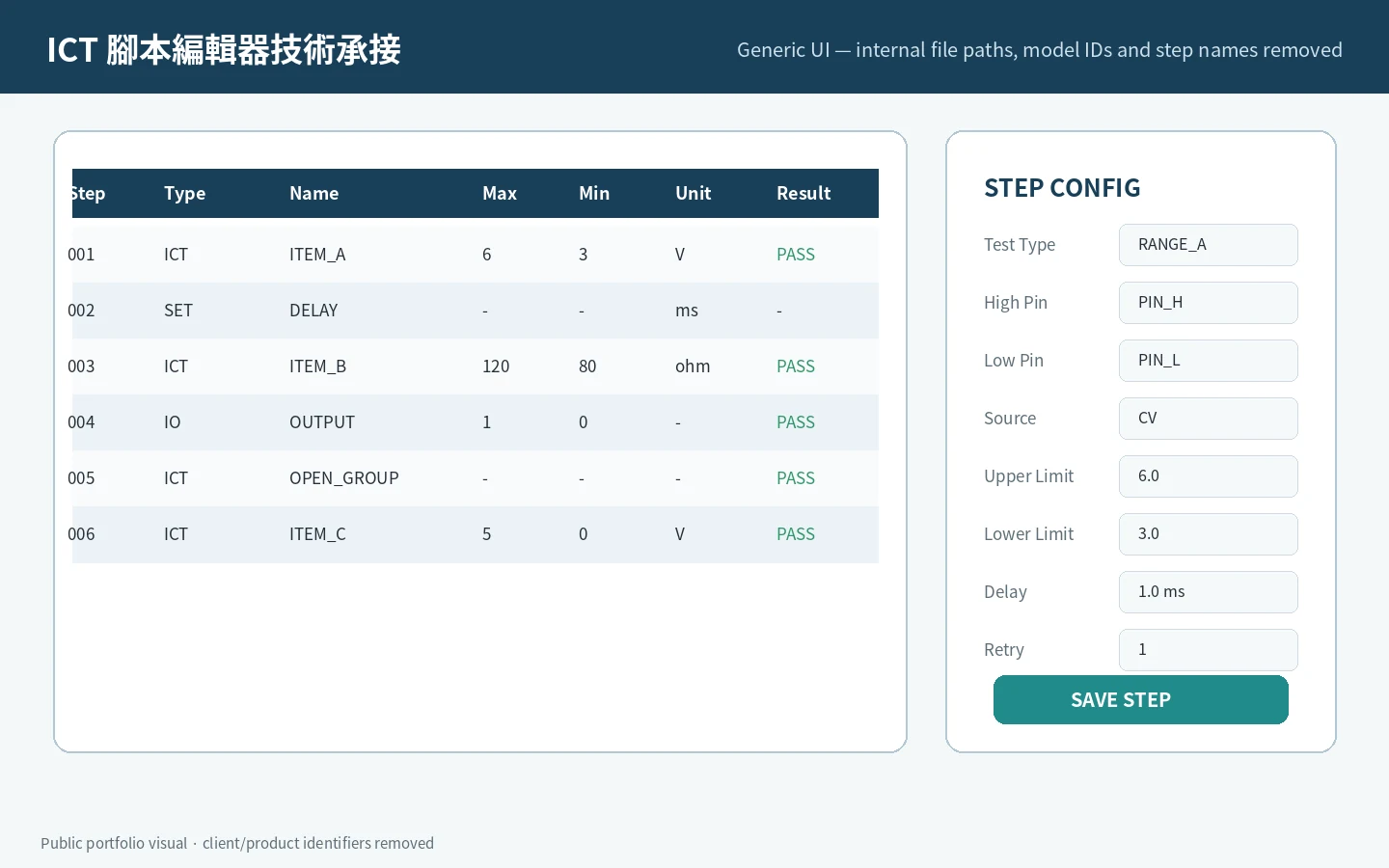The width and height of the screenshot is (1389, 868).
Task: Click the ohm unit cell
Action: [693, 366]
